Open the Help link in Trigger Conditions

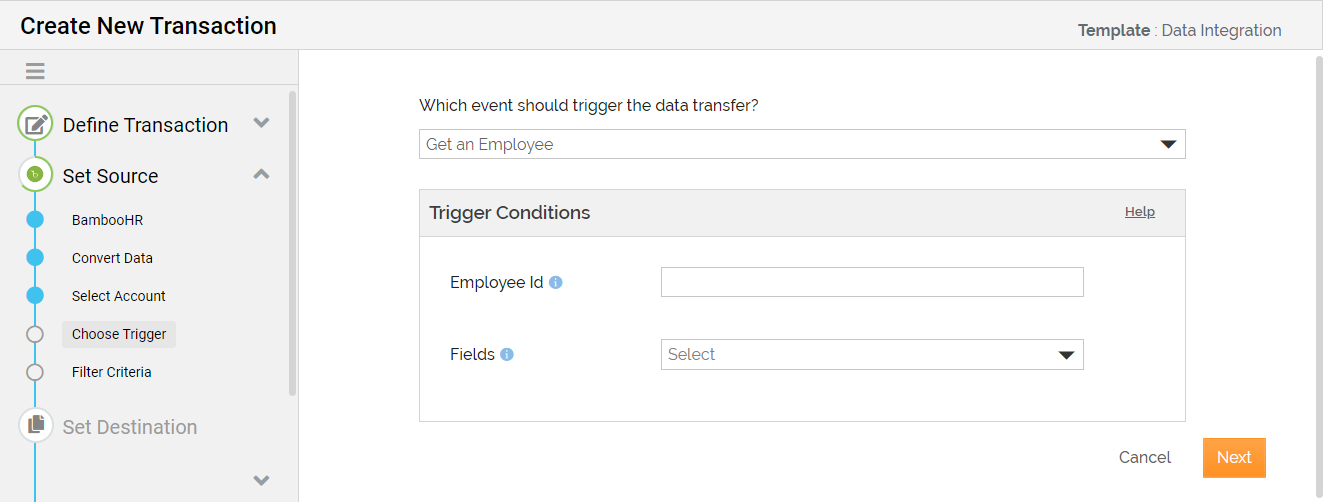pyautogui.click(x=1140, y=212)
